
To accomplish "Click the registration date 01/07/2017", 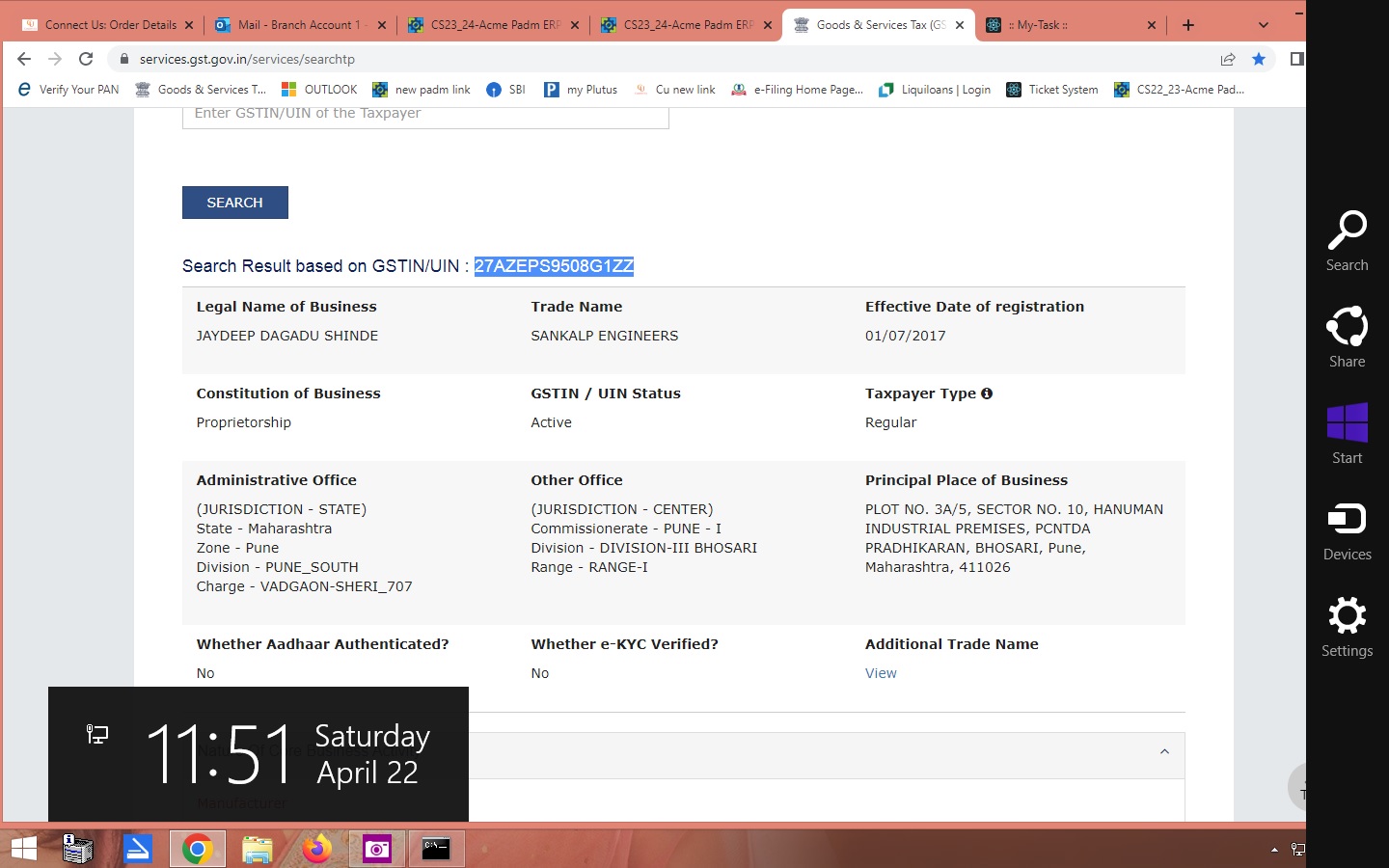I will pos(906,336).
